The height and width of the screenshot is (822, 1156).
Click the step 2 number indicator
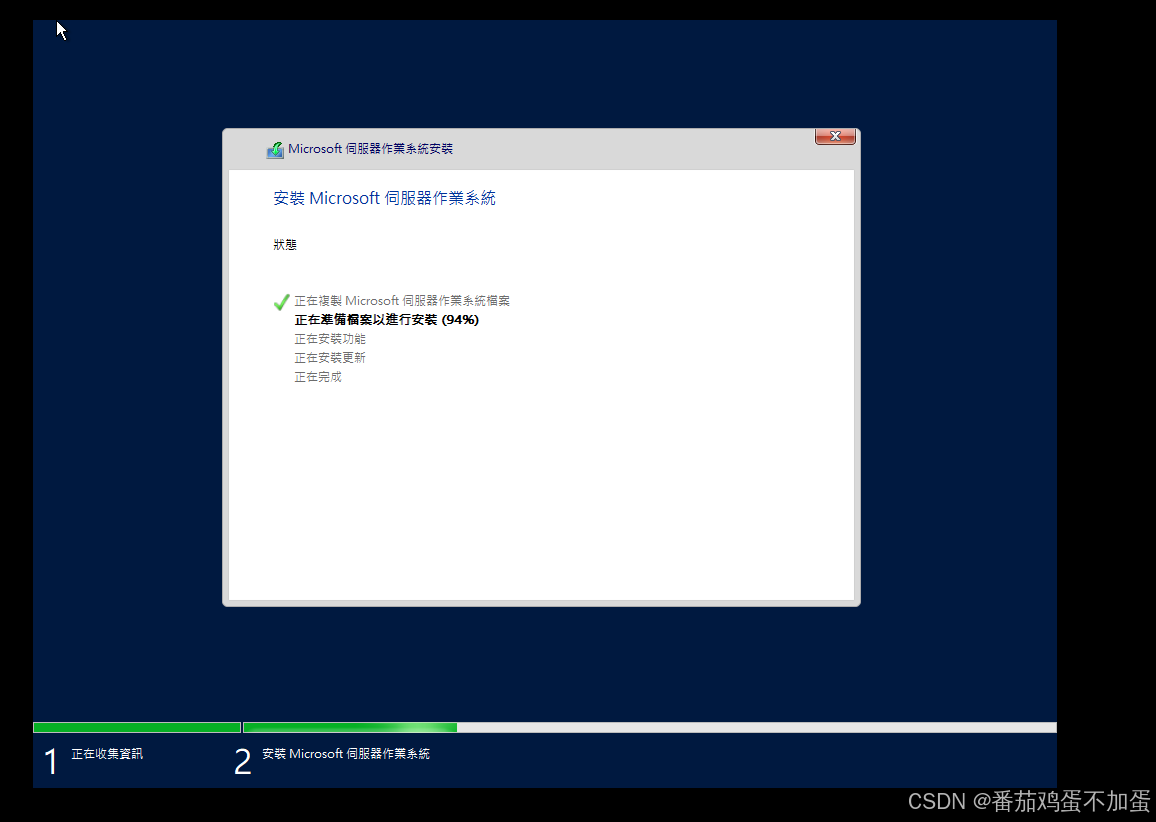(242, 761)
